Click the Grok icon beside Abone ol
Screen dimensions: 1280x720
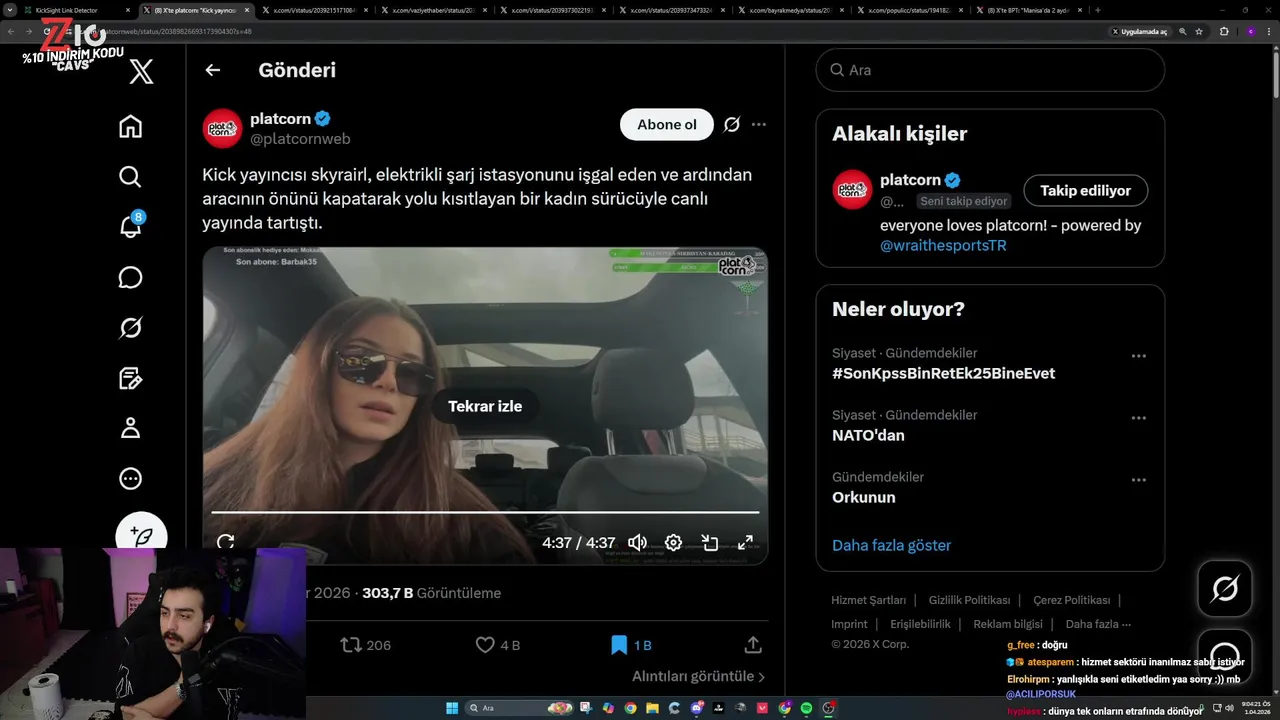[732, 125]
